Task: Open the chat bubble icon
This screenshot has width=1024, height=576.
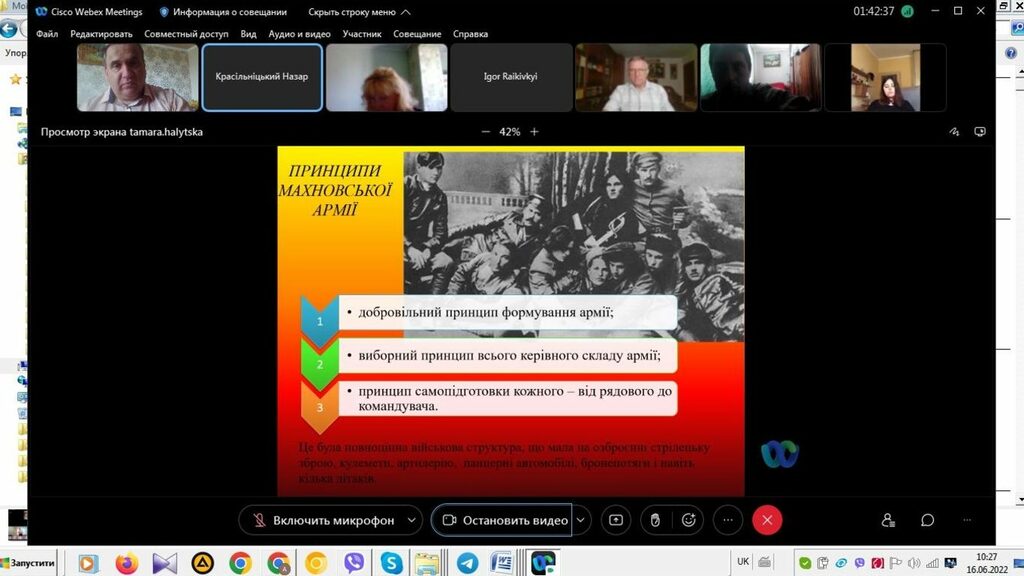Action: point(927,520)
